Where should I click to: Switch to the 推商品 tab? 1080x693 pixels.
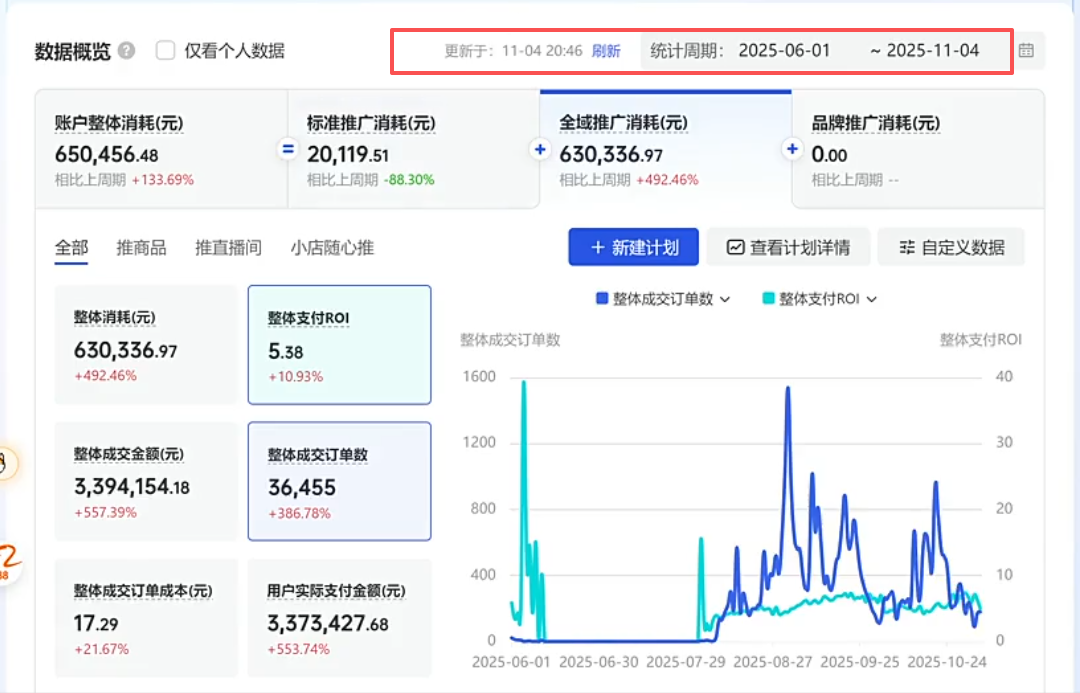(x=141, y=248)
